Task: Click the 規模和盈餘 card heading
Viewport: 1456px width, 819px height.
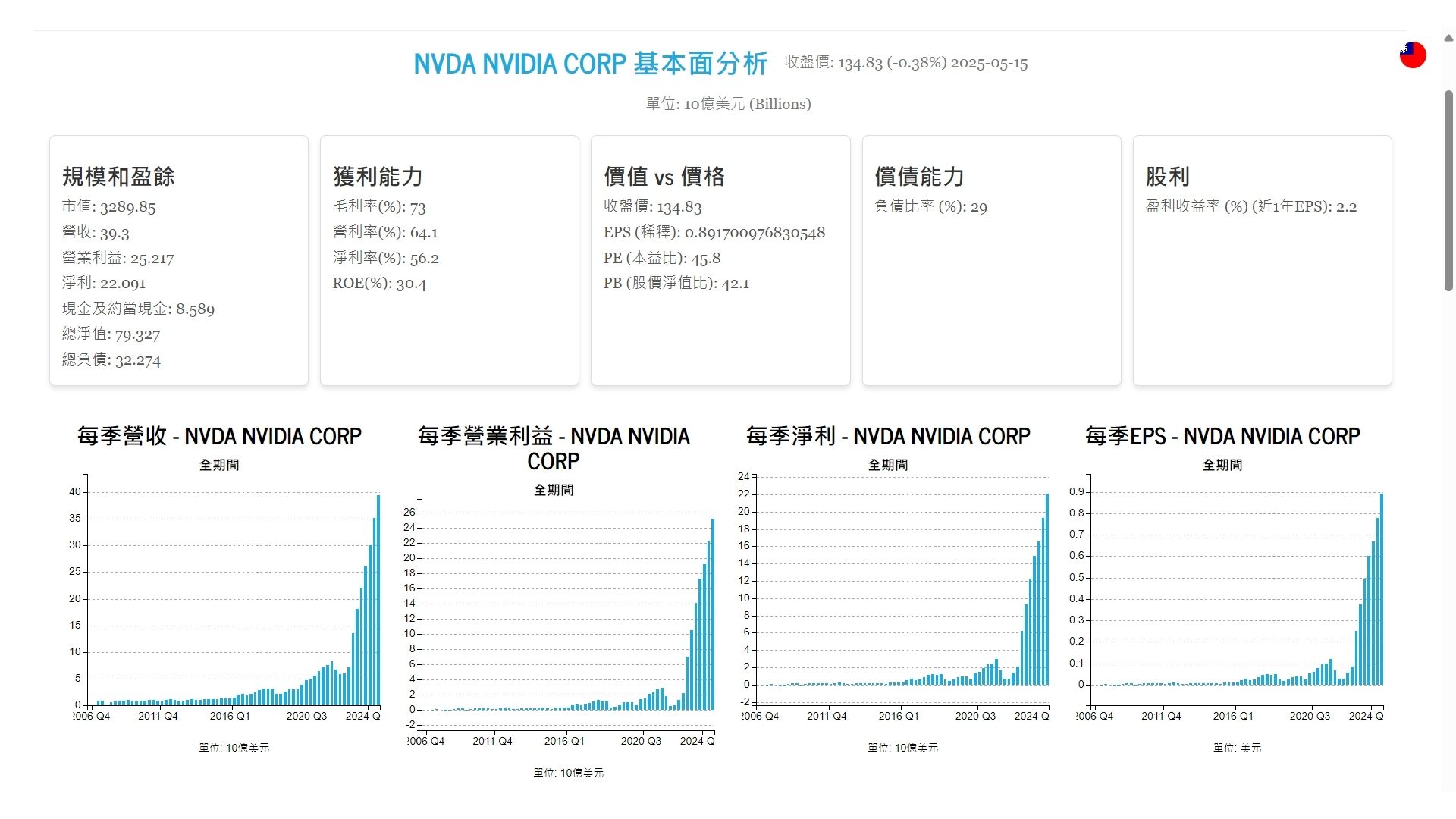Action: pos(118,177)
